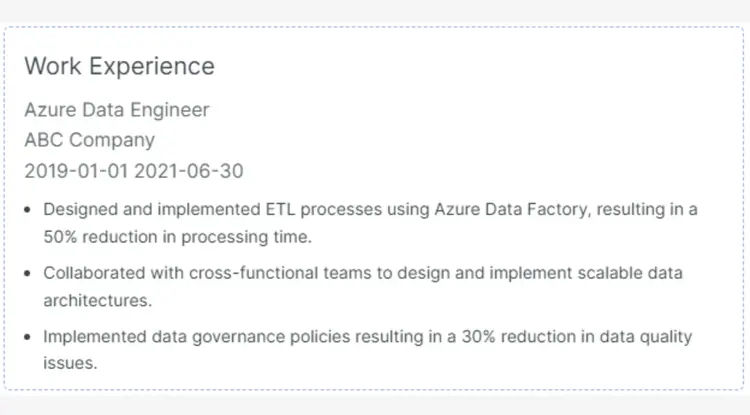Click the end date 2021-06-30
Image resolution: width=750 pixels, height=415 pixels.
tap(190, 171)
